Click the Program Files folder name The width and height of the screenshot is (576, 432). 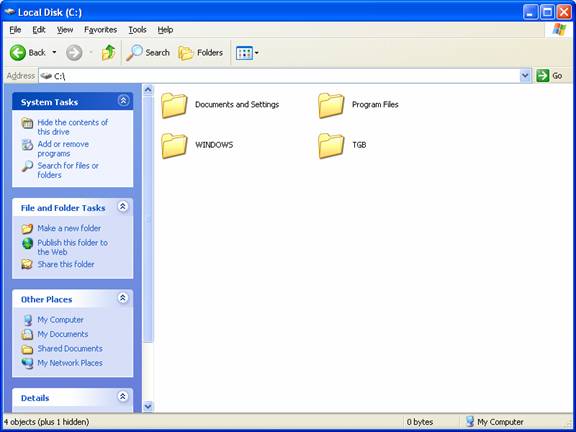[375, 105]
